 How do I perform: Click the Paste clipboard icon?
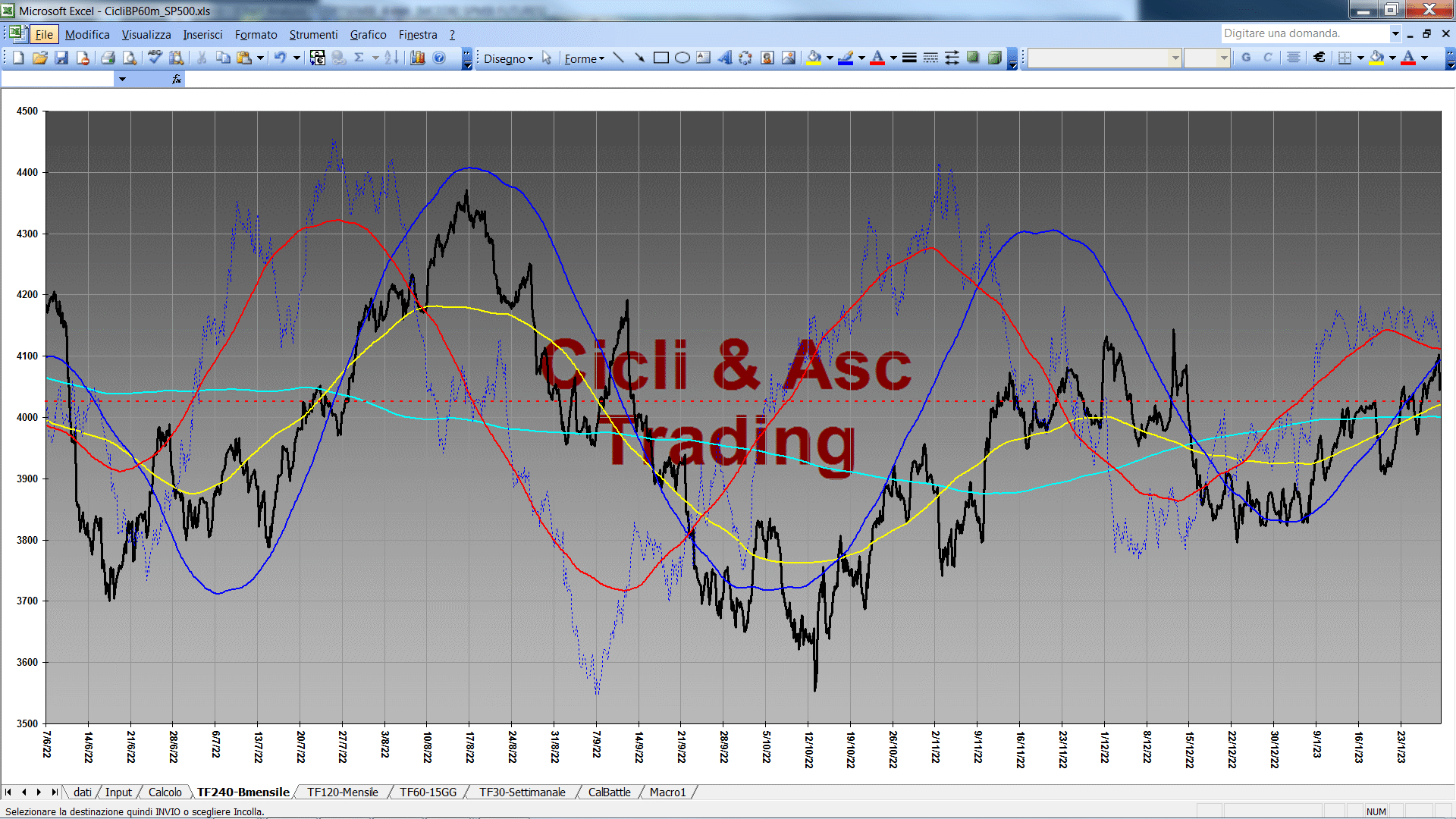(x=244, y=58)
